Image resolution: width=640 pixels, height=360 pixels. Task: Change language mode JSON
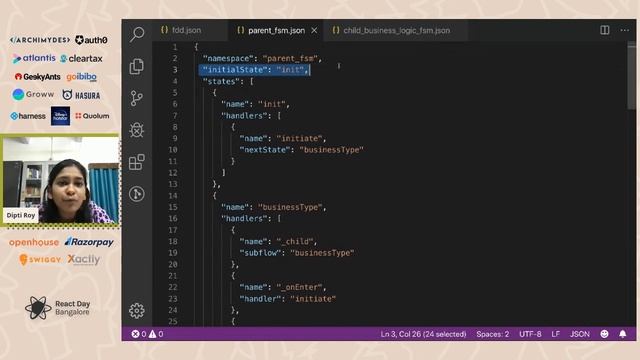click(x=580, y=334)
